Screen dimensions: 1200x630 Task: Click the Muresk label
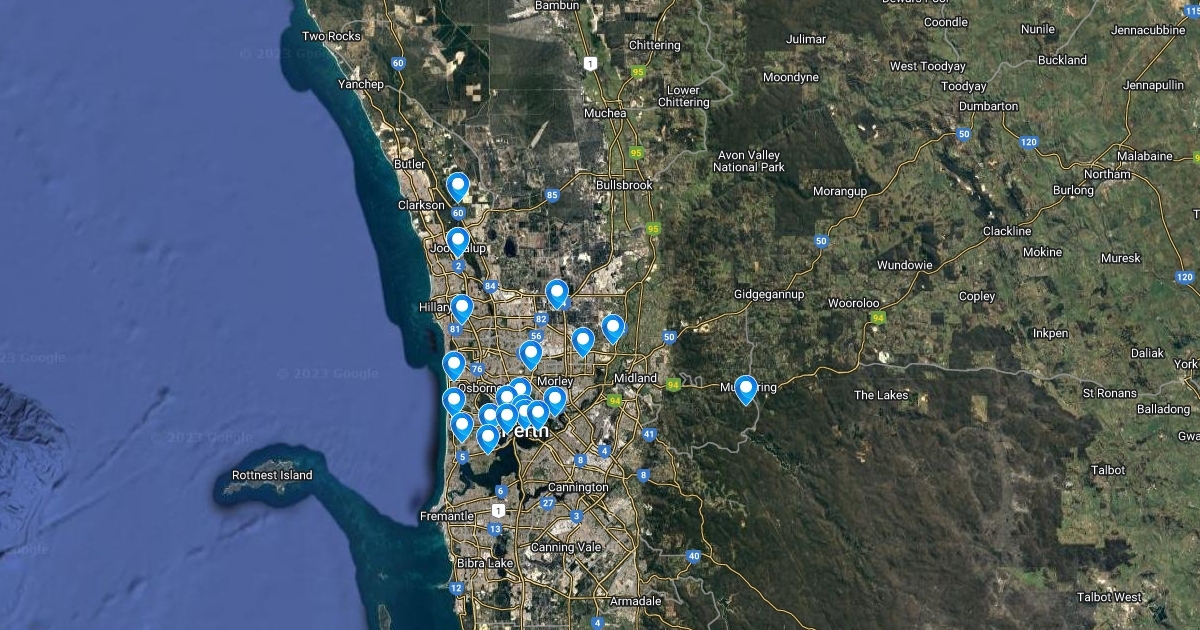[x=1120, y=258]
